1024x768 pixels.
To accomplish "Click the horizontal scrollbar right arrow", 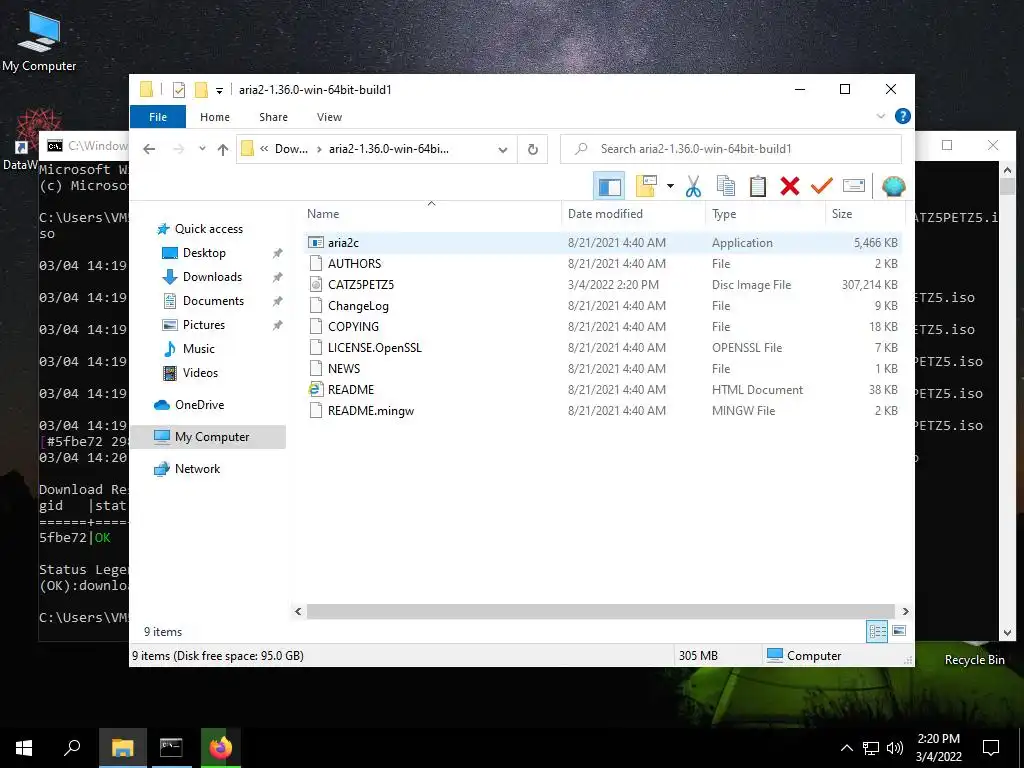I will (905, 611).
